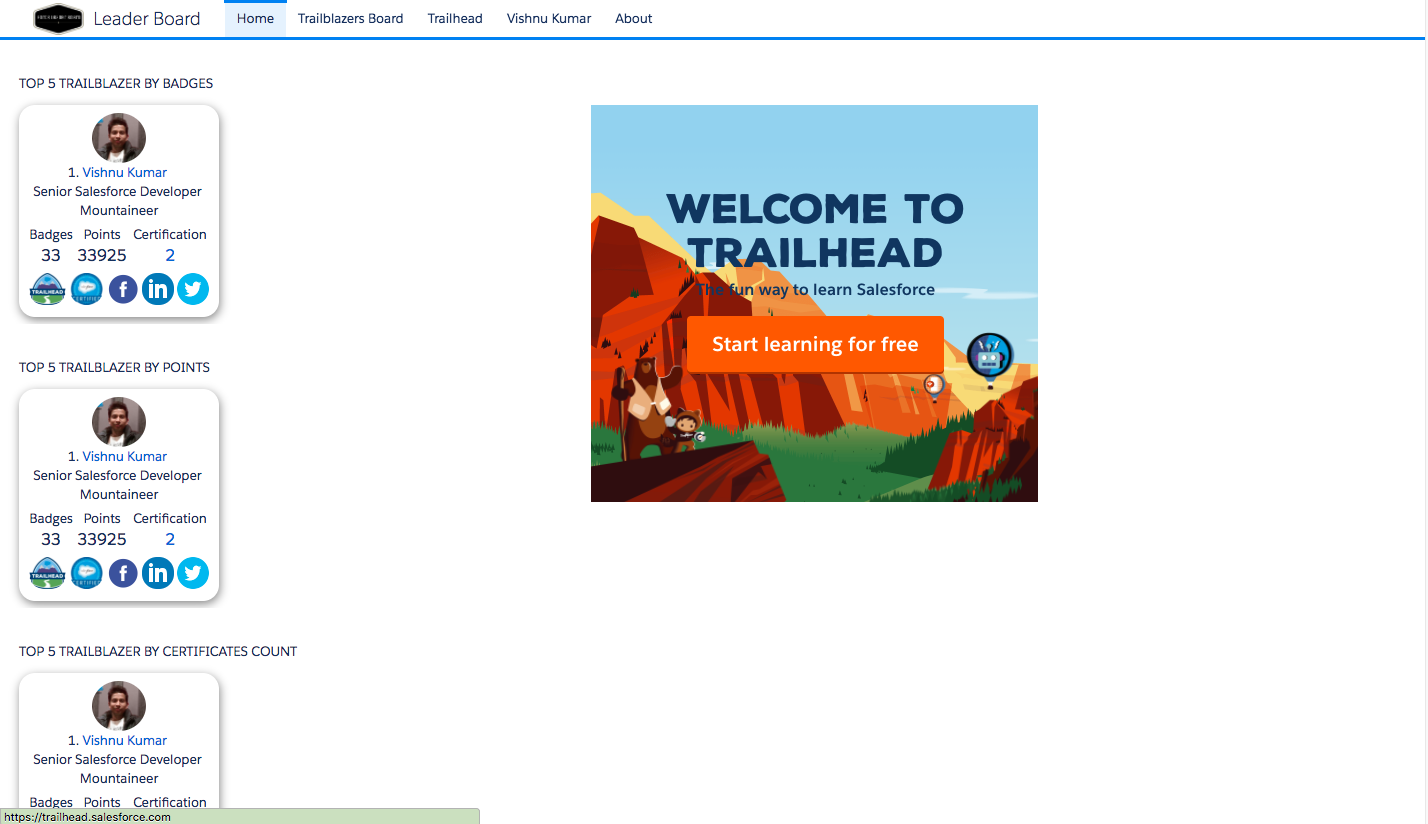
Task: Click the Trailhead badge icon in the badges card
Action: coord(48,290)
